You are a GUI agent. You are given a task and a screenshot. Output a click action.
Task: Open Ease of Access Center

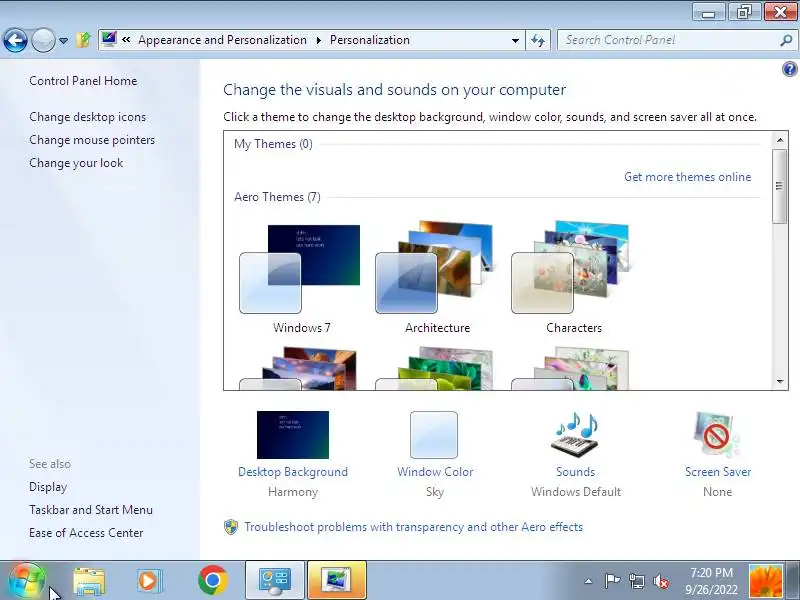[86, 533]
